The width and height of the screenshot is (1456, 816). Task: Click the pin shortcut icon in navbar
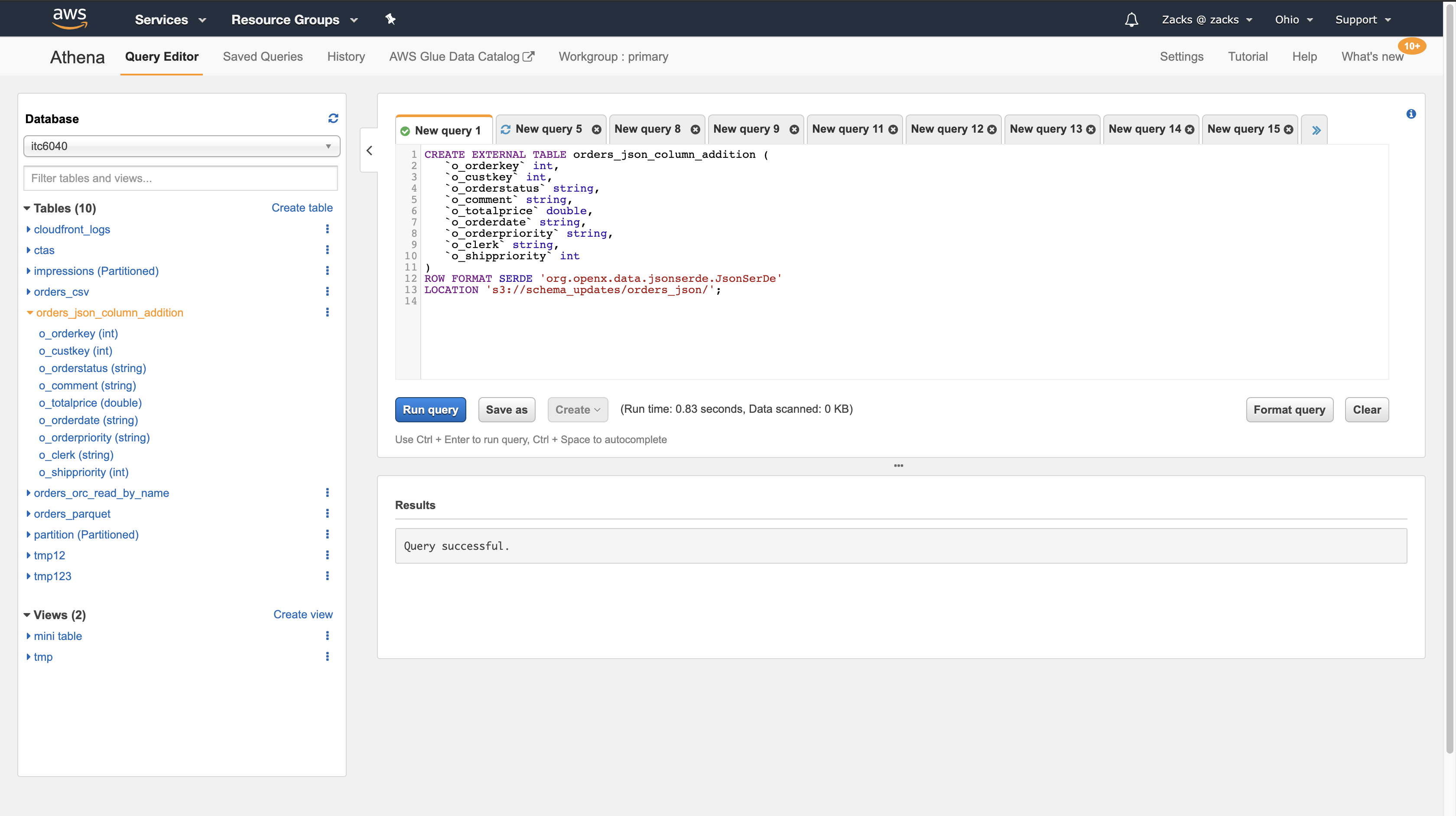coord(390,20)
